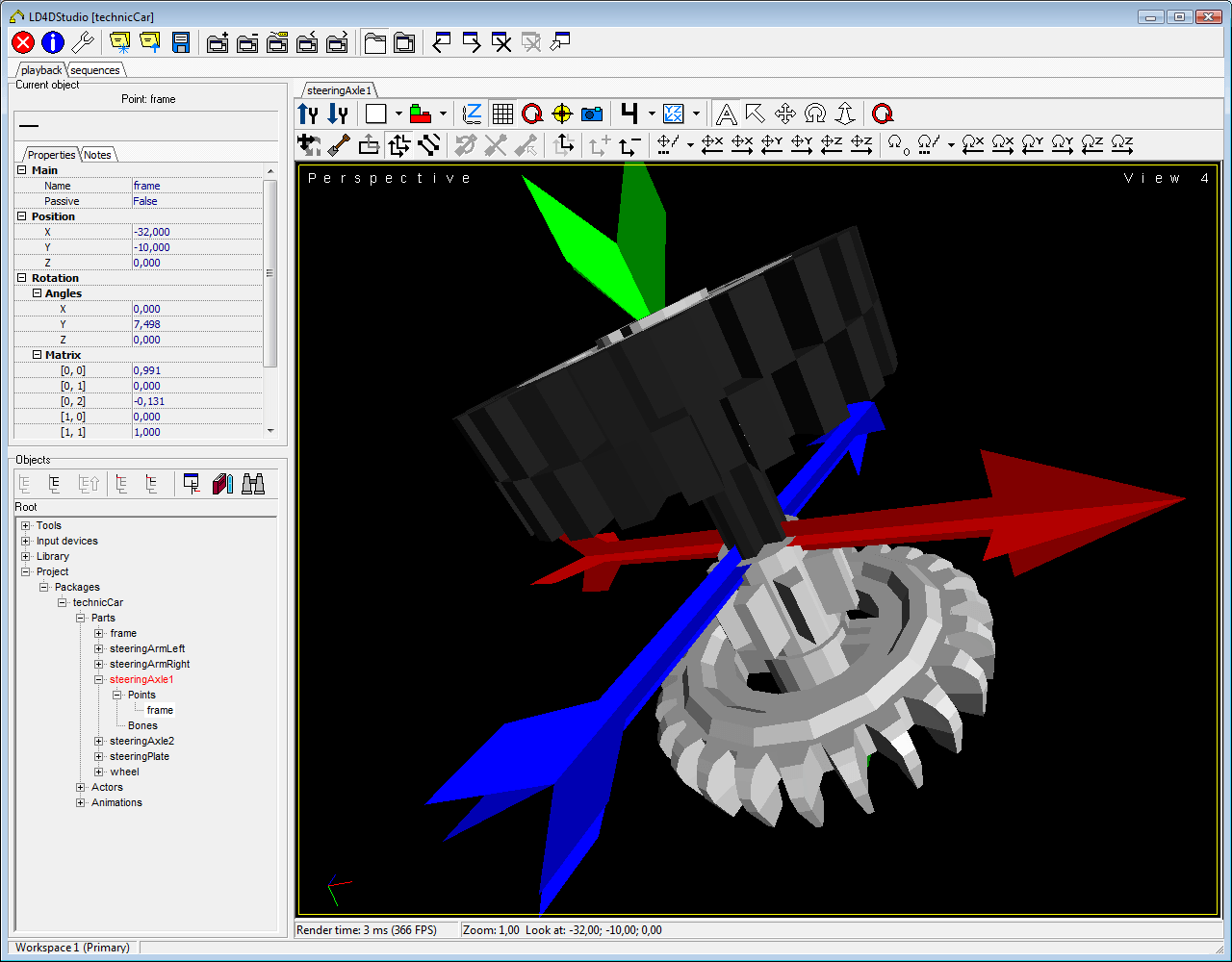Toggle the grid display button
The width and height of the screenshot is (1232, 962).
[502, 114]
